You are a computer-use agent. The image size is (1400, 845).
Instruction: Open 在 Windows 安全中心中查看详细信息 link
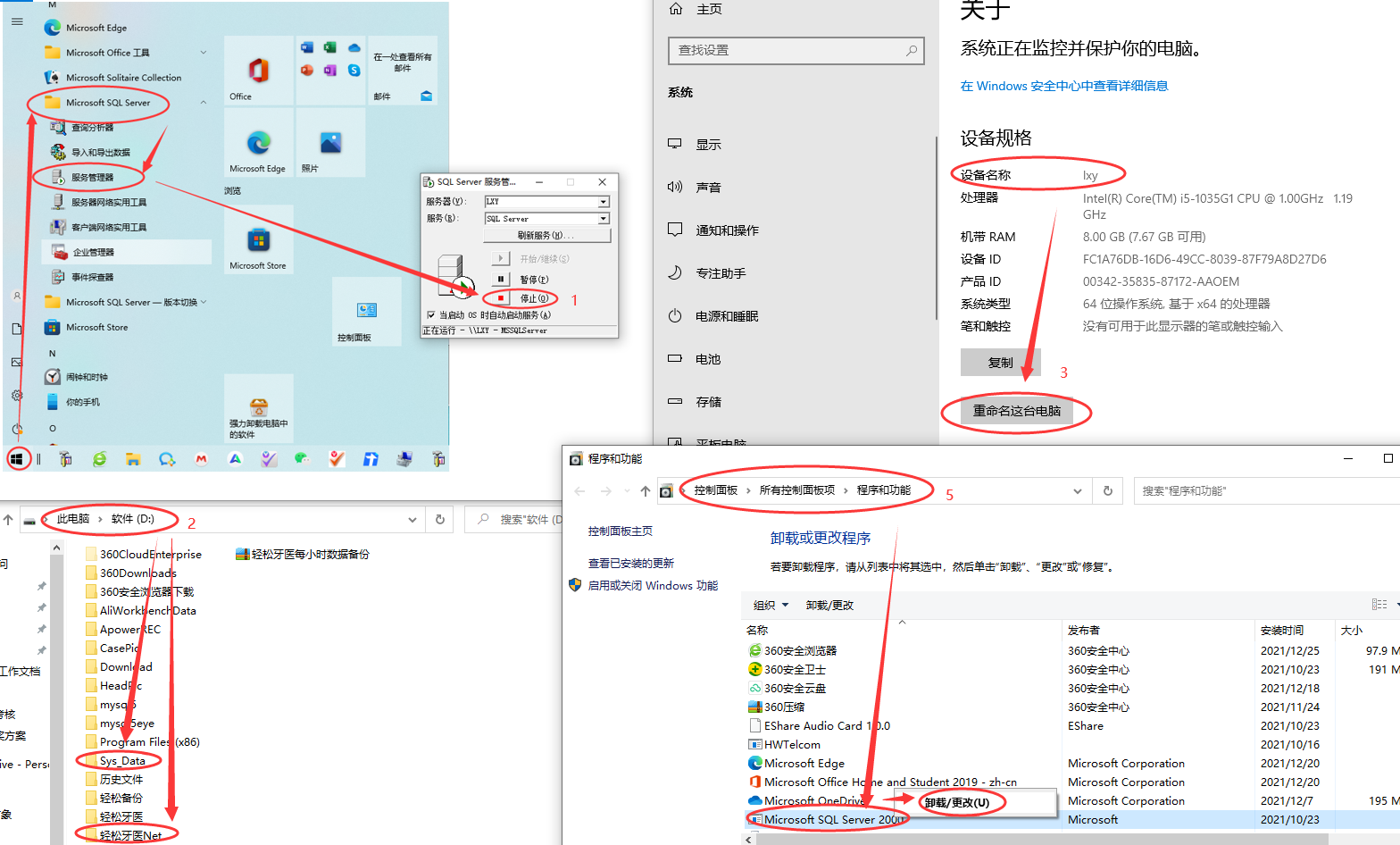click(1064, 86)
